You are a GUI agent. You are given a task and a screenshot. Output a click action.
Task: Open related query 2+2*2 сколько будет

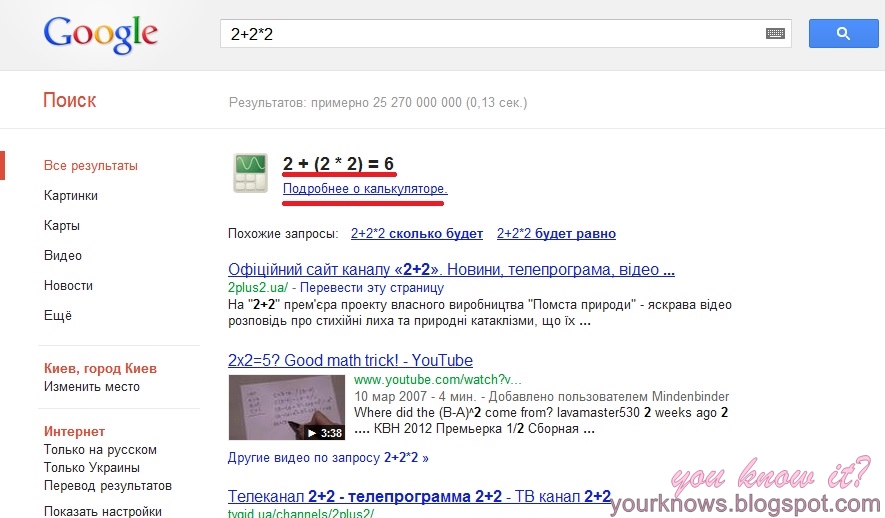(417, 234)
